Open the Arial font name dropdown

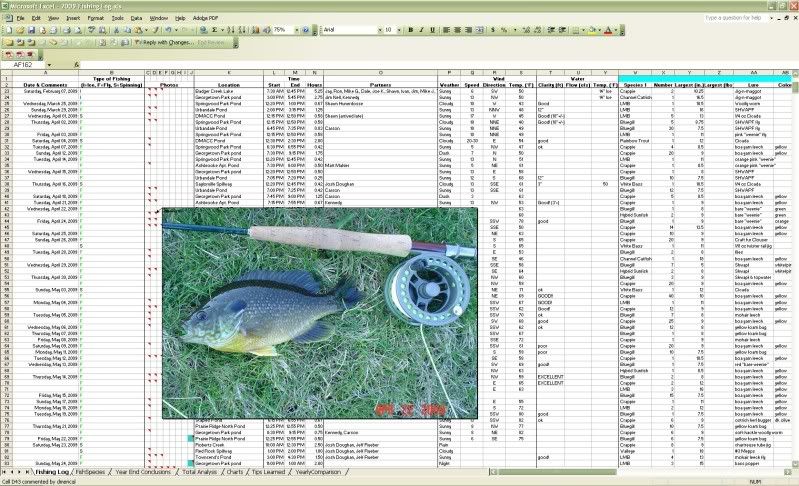tap(380, 30)
